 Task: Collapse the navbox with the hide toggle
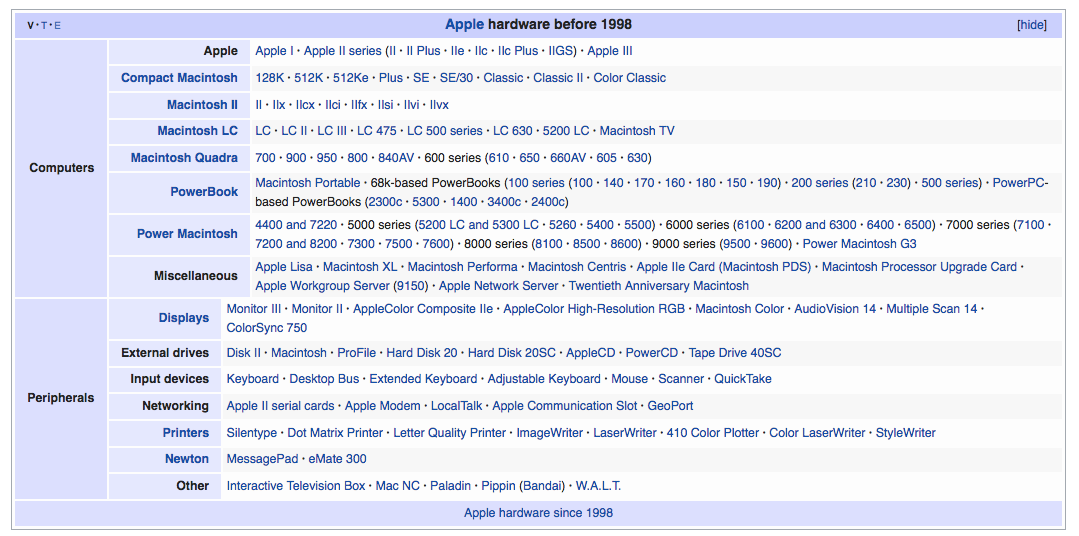[x=1032, y=25]
